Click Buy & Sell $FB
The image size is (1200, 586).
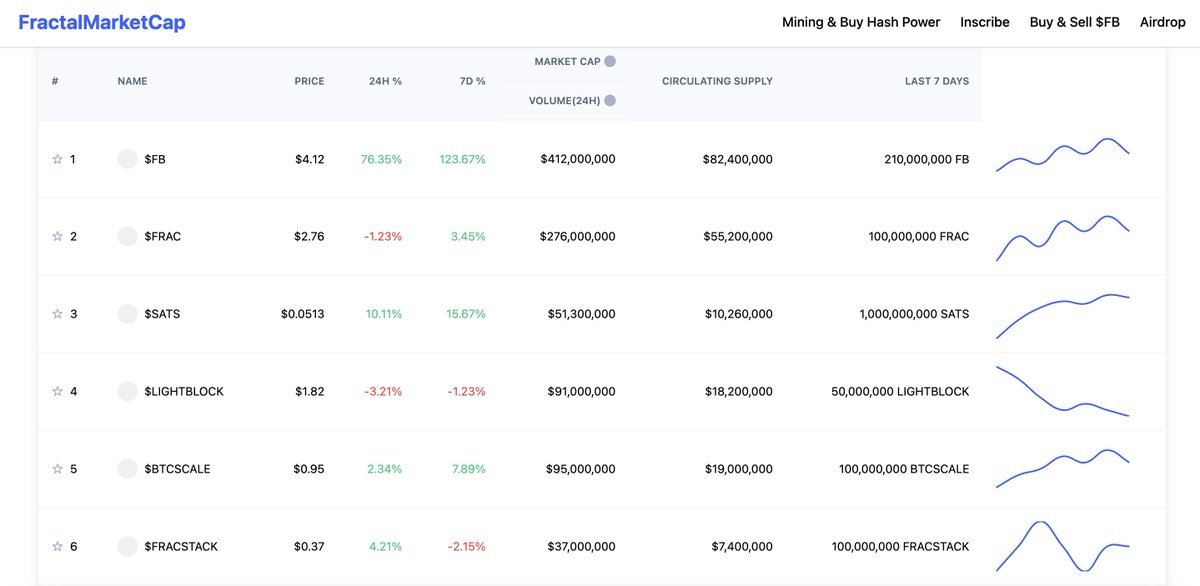coord(1075,21)
